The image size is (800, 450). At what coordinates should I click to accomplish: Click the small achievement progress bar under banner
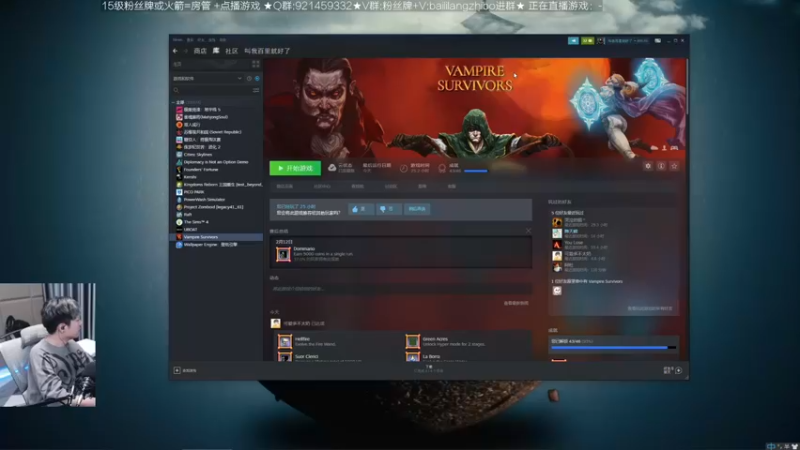click(x=476, y=171)
